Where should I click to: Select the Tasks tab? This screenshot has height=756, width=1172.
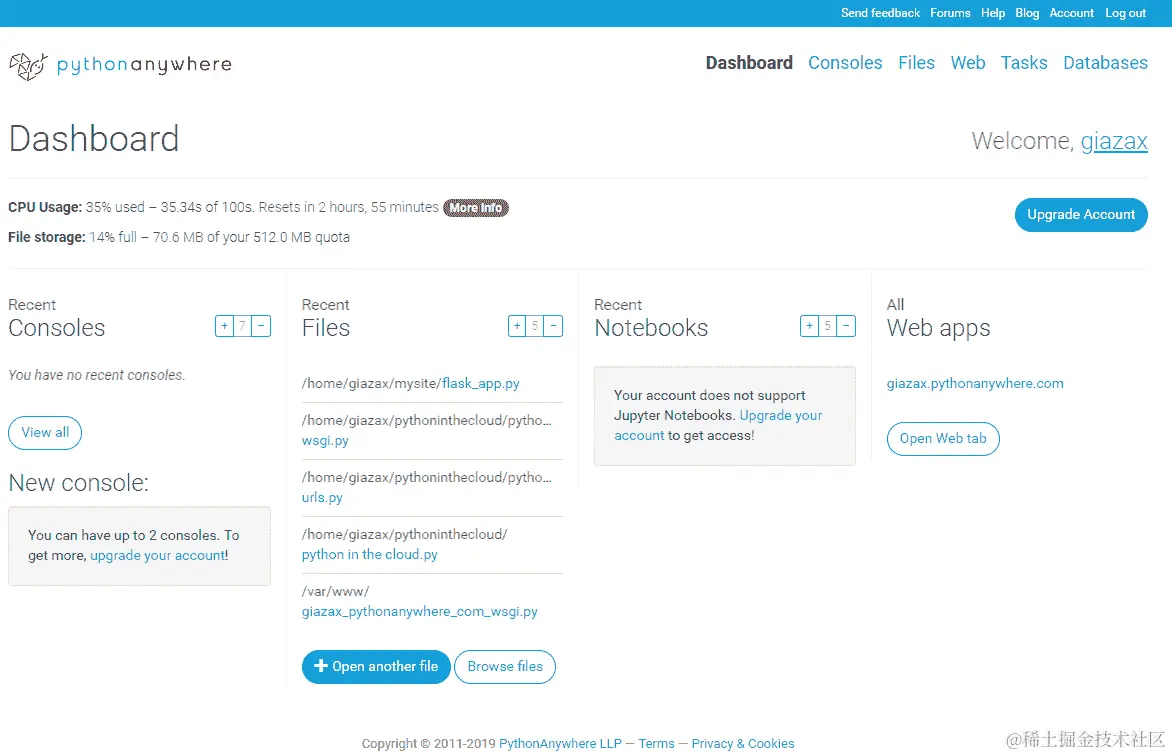pyautogui.click(x=1024, y=63)
